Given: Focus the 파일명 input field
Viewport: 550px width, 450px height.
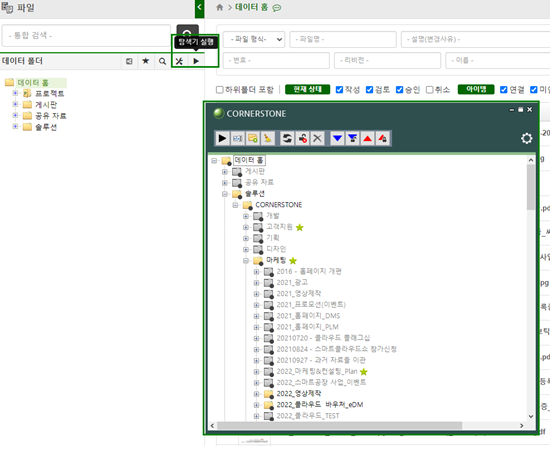Looking at the screenshot, I should pos(343,39).
